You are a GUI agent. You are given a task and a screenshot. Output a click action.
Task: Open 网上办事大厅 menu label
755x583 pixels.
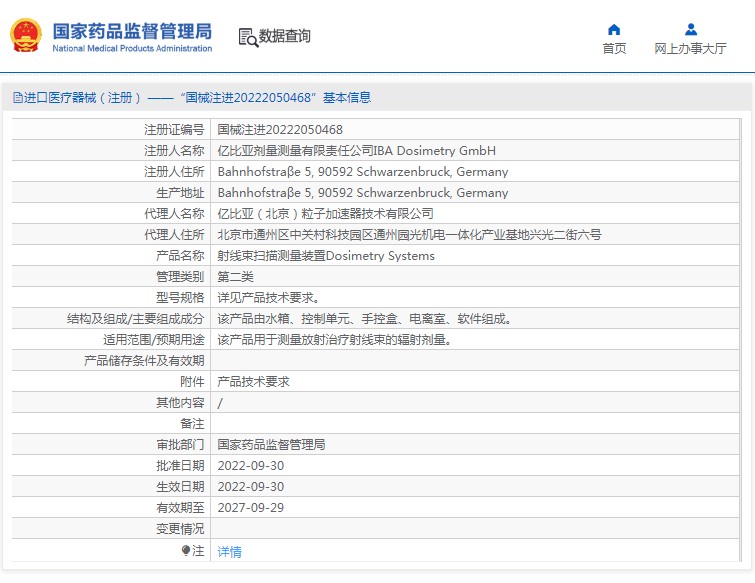click(x=690, y=48)
